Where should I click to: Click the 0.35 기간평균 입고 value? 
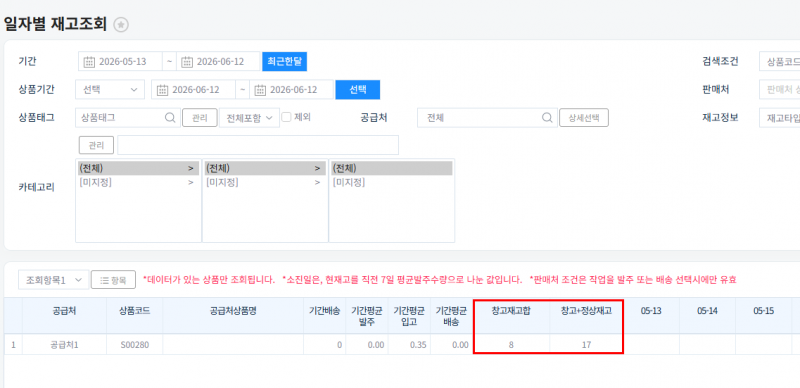tap(417, 345)
